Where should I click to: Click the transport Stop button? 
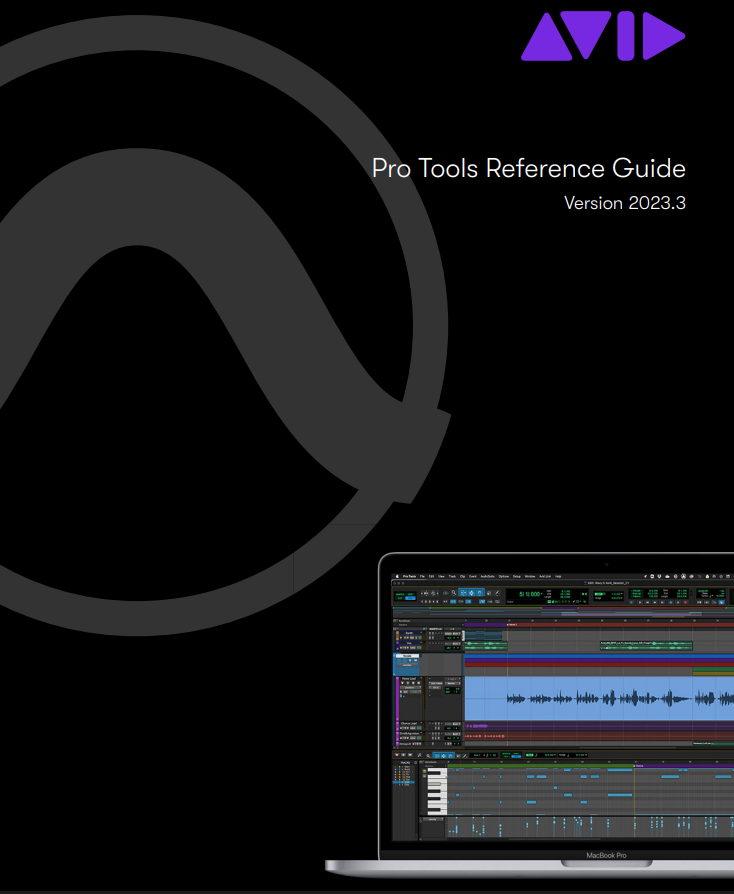point(671,603)
